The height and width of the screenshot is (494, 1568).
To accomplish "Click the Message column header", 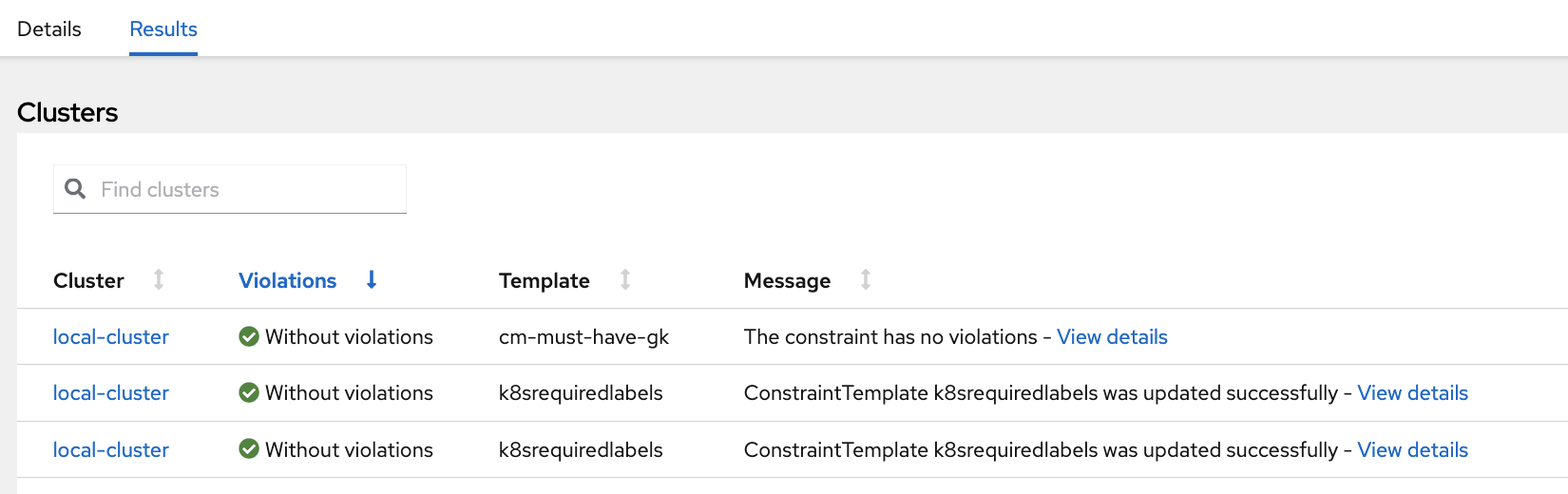I will [787, 281].
